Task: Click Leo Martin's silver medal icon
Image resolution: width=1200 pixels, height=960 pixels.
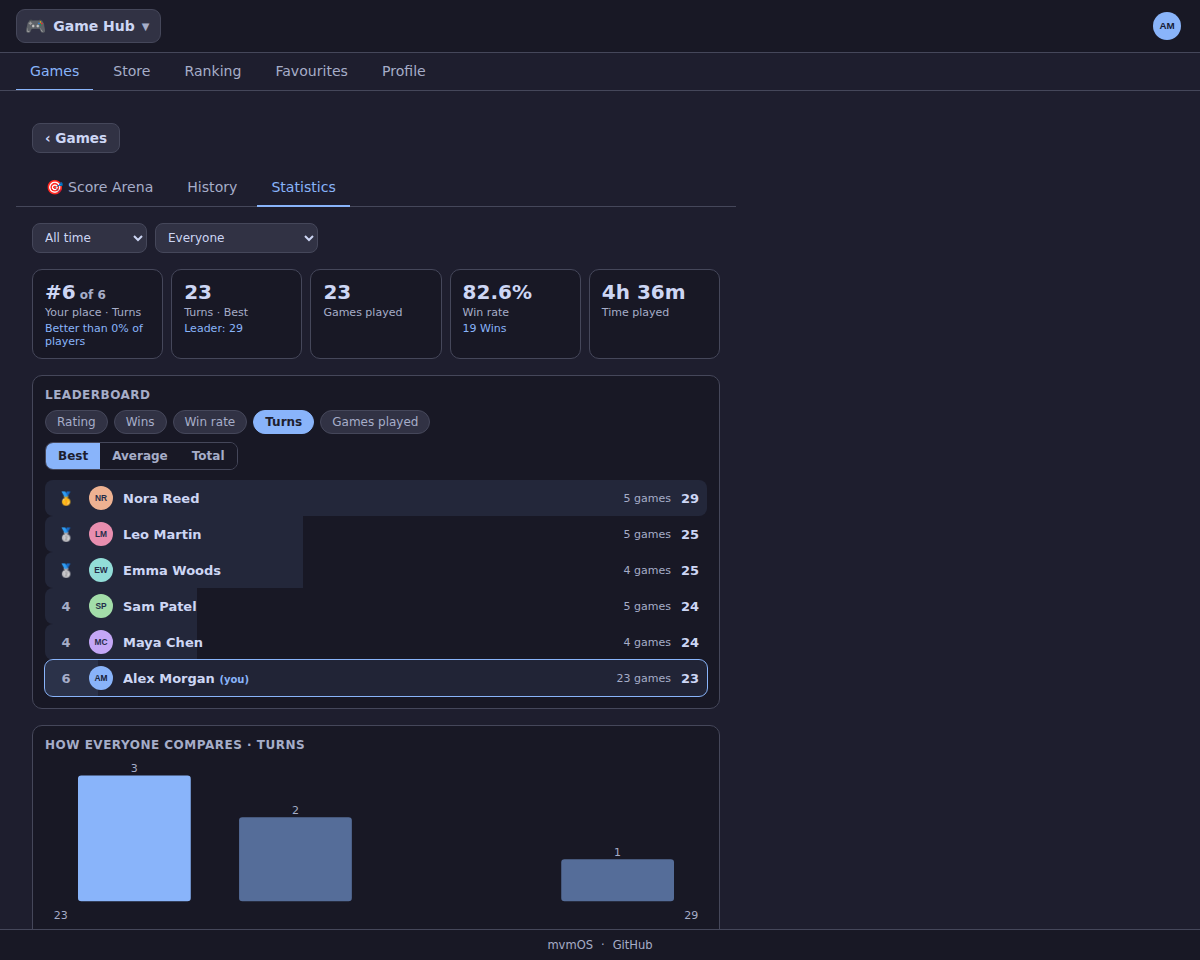Action: point(66,534)
